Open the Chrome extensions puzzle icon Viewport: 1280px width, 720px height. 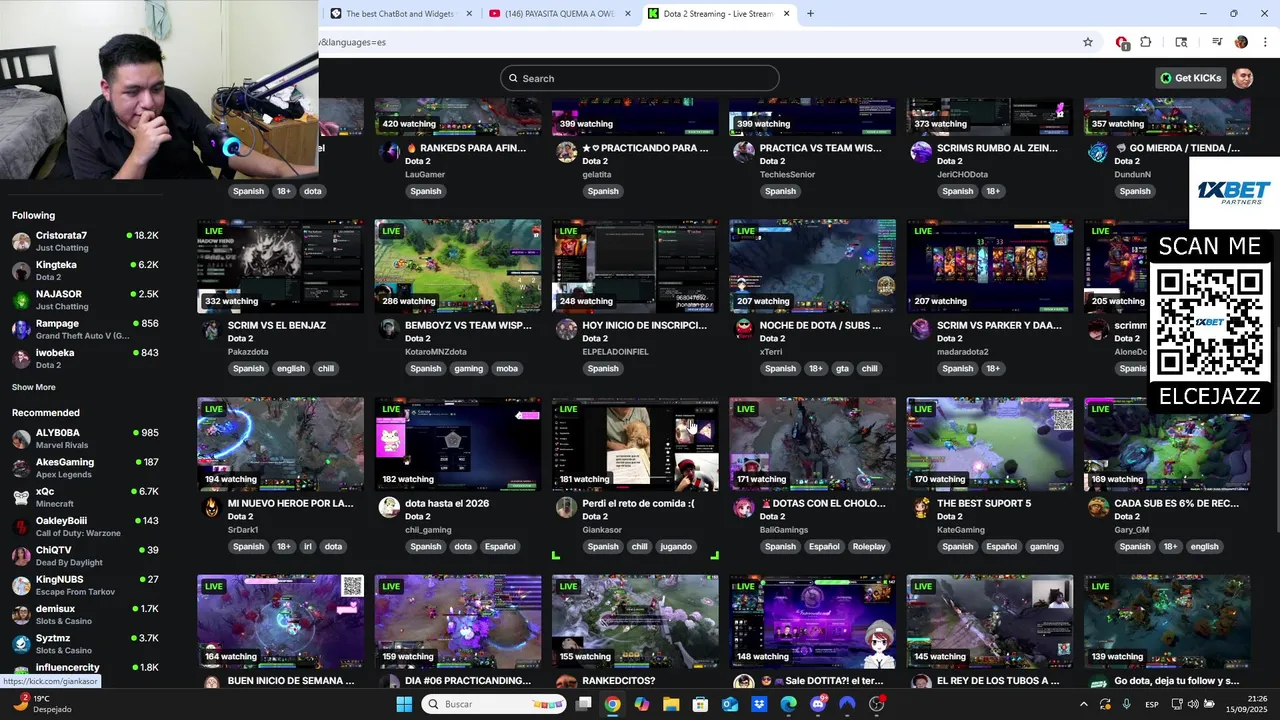tap(1146, 42)
